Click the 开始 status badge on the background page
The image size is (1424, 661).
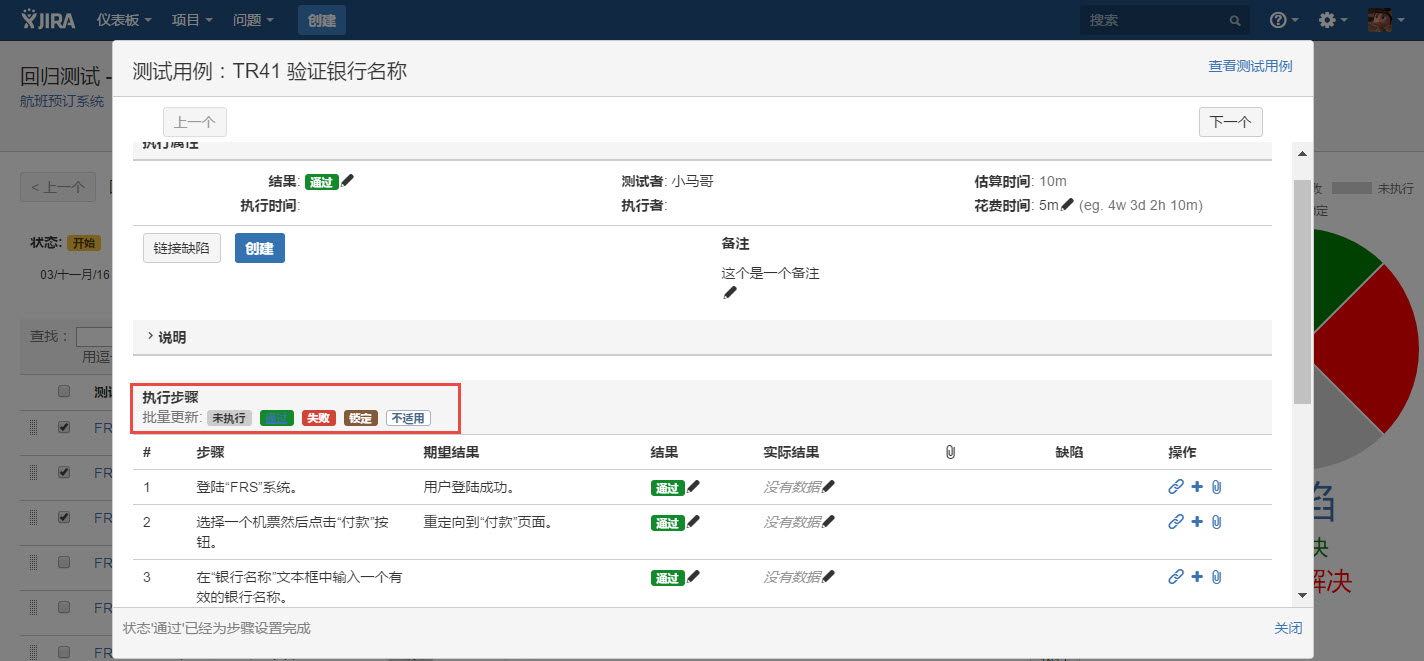(83, 242)
